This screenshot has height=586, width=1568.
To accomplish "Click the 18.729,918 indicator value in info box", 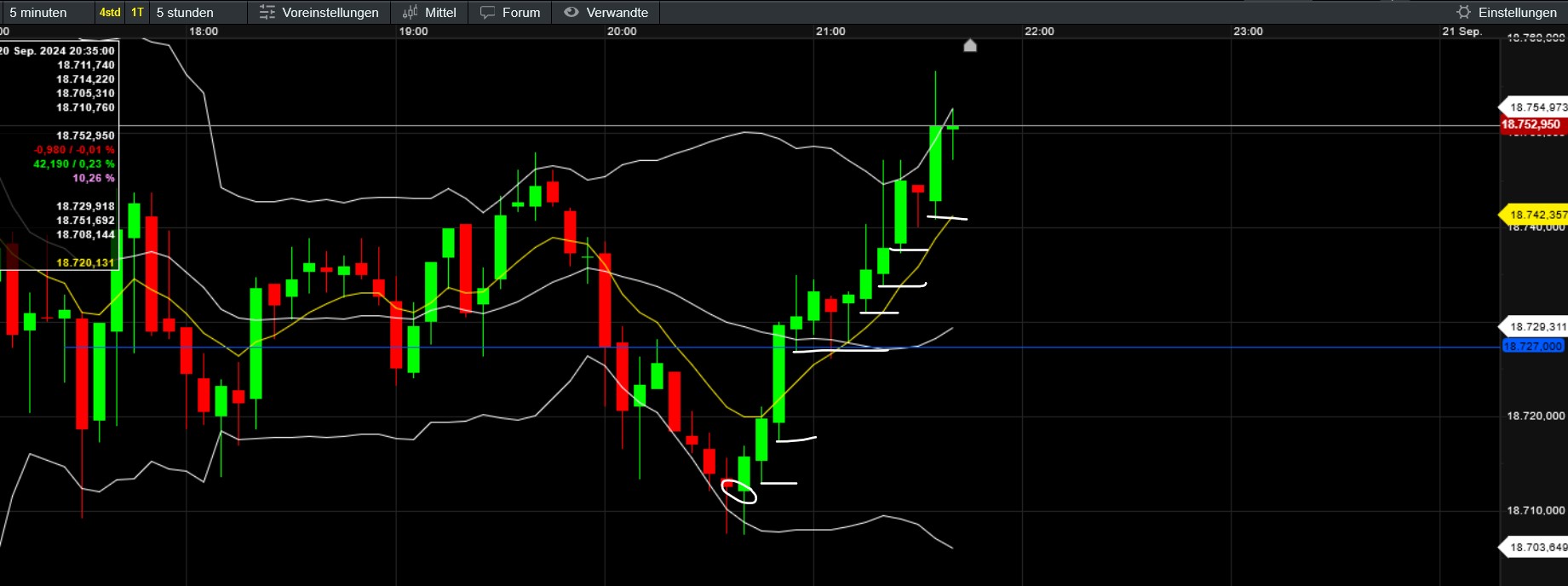I will click(x=85, y=206).
